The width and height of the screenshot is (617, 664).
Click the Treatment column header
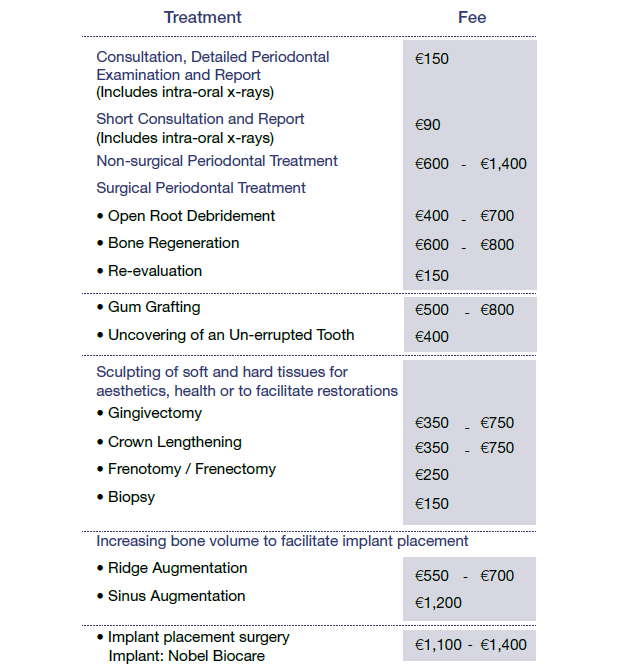click(202, 17)
